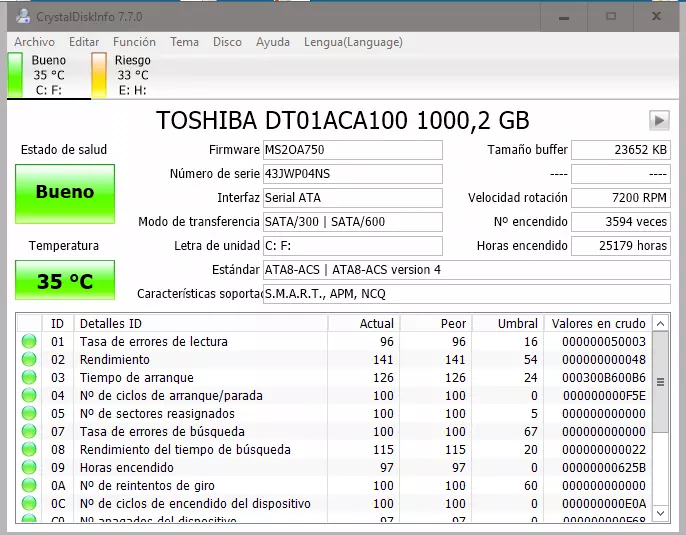Click the Número de serie field
This screenshot has width=686, height=535.
[x=352, y=174]
